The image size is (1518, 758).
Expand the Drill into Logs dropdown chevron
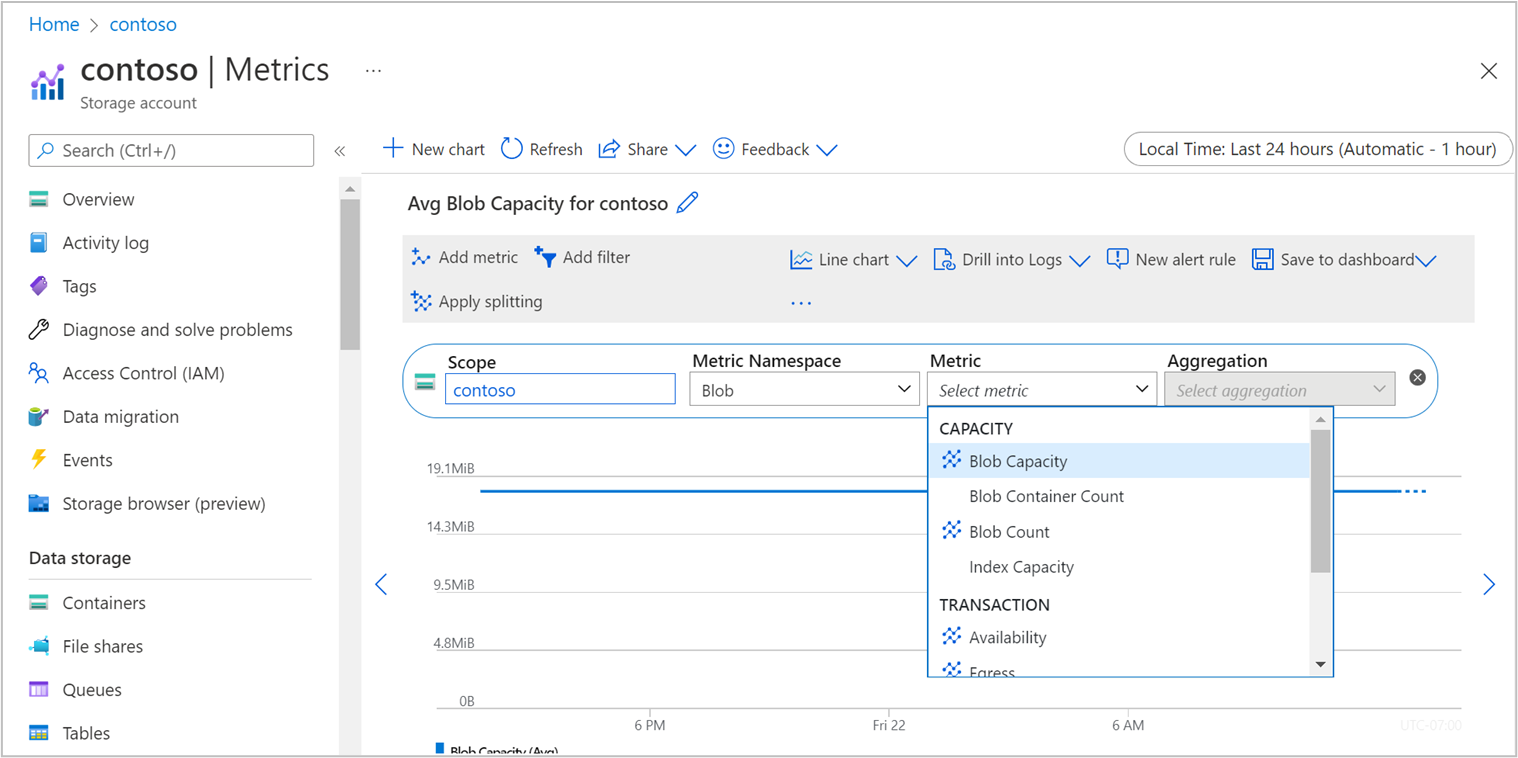1079,261
